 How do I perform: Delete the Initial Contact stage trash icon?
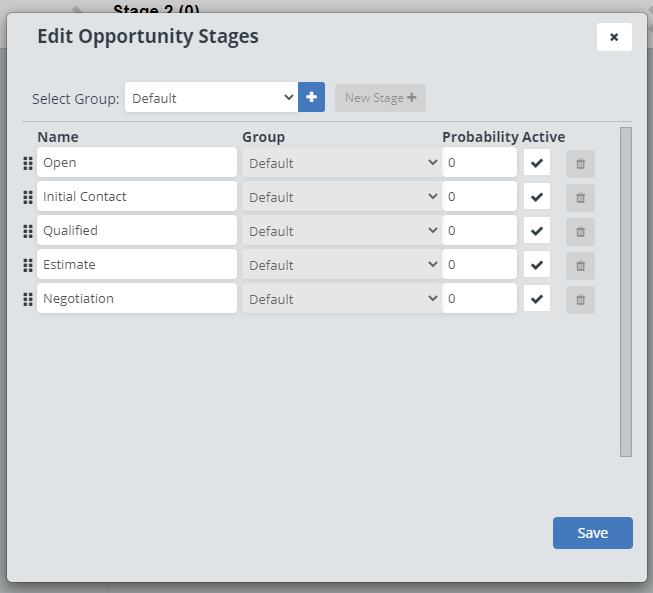[580, 198]
